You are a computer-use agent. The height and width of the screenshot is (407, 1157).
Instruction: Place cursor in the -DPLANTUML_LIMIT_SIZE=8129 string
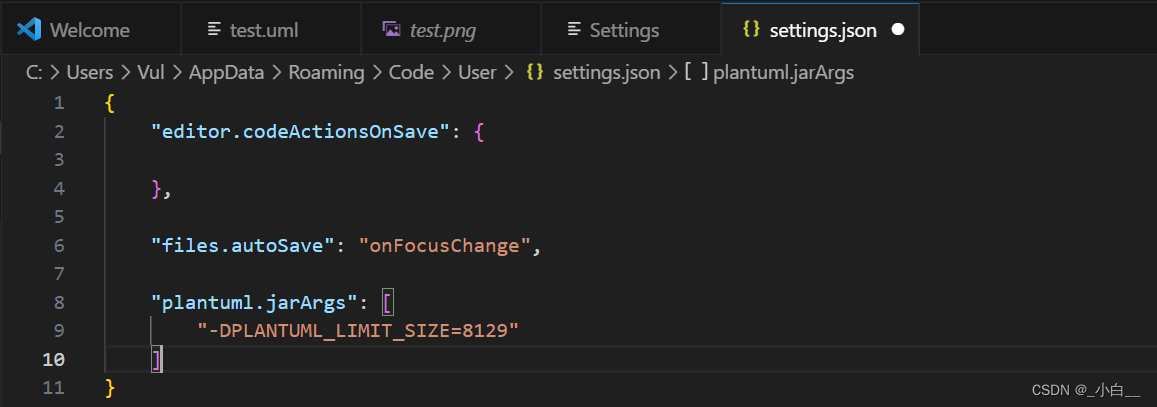pyautogui.click(x=358, y=330)
